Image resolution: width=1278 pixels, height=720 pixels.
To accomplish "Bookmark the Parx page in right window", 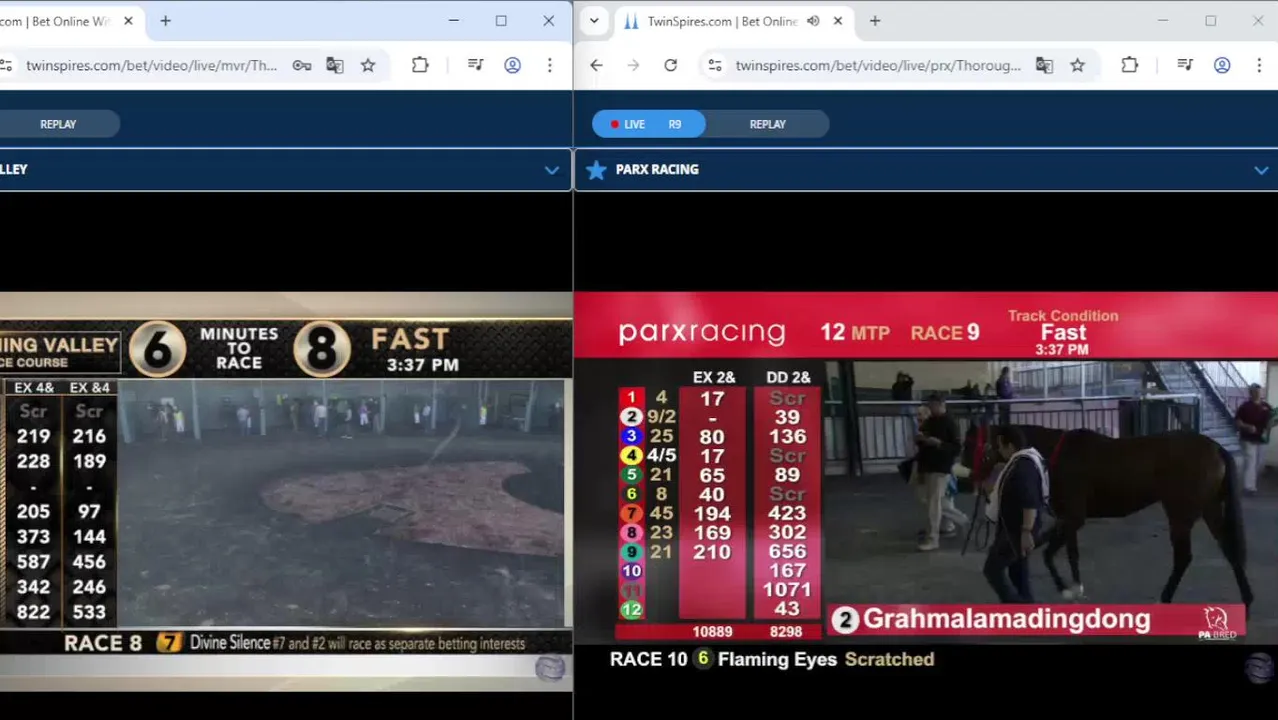I will pyautogui.click(x=1077, y=65).
